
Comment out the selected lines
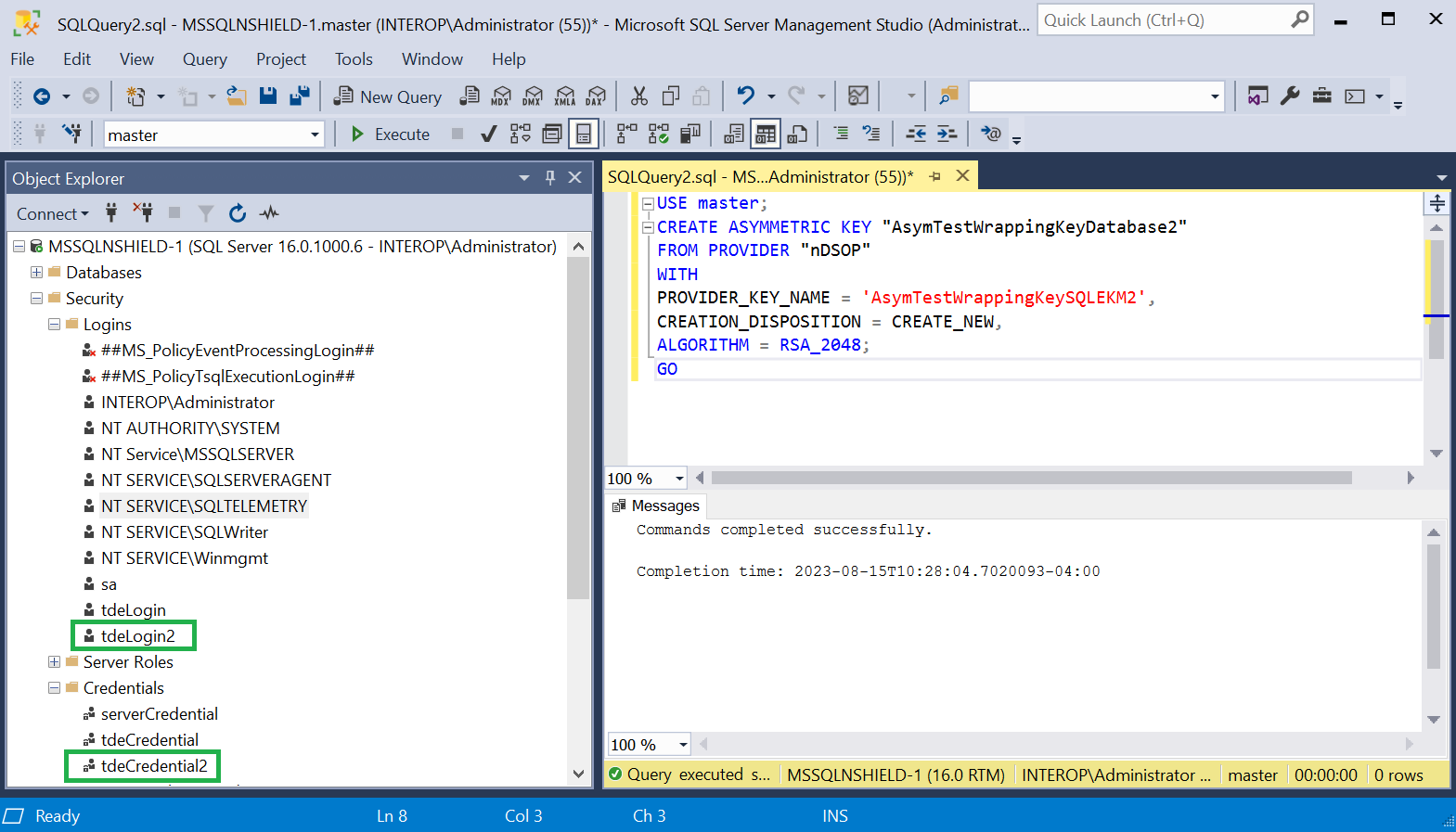pos(841,134)
